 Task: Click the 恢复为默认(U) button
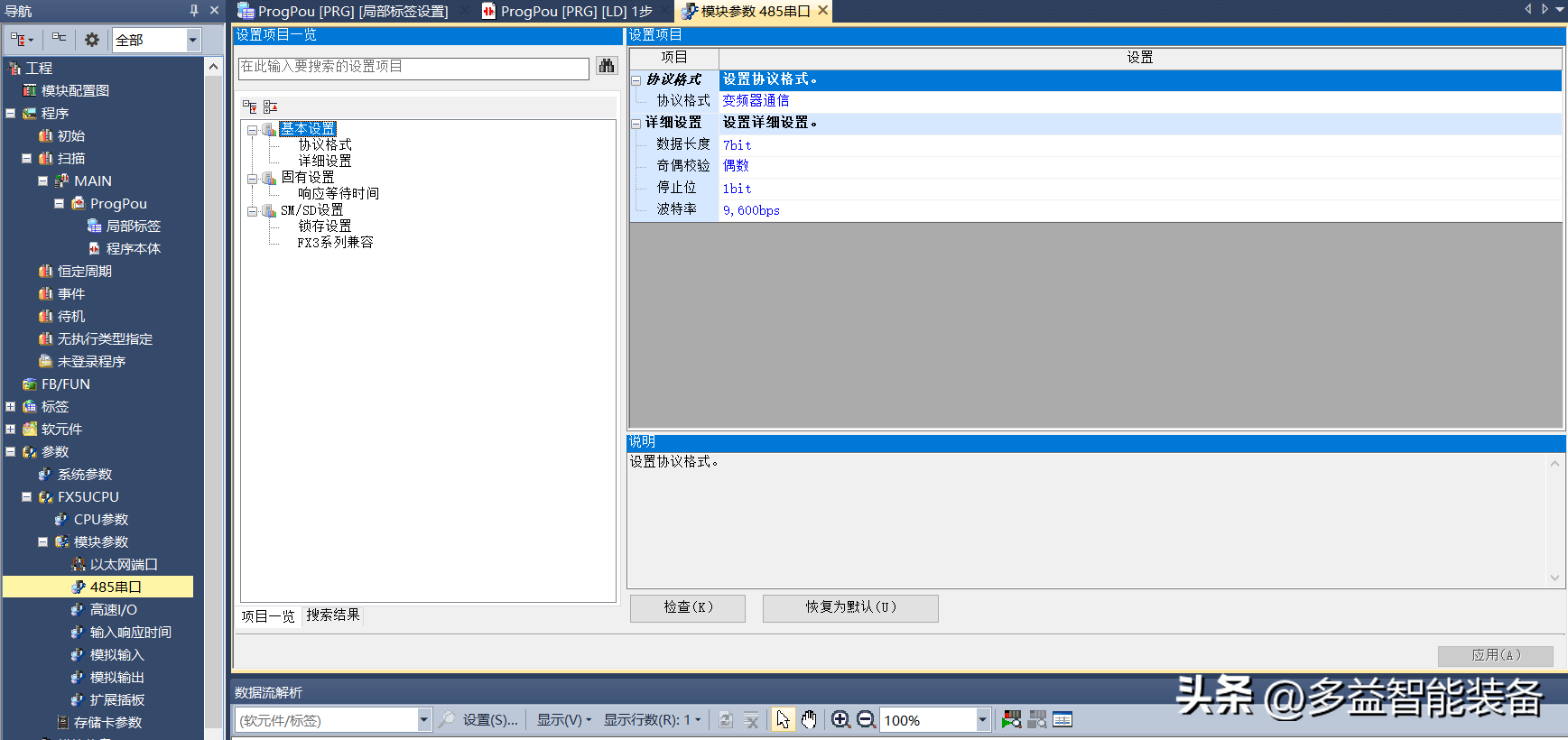point(850,607)
